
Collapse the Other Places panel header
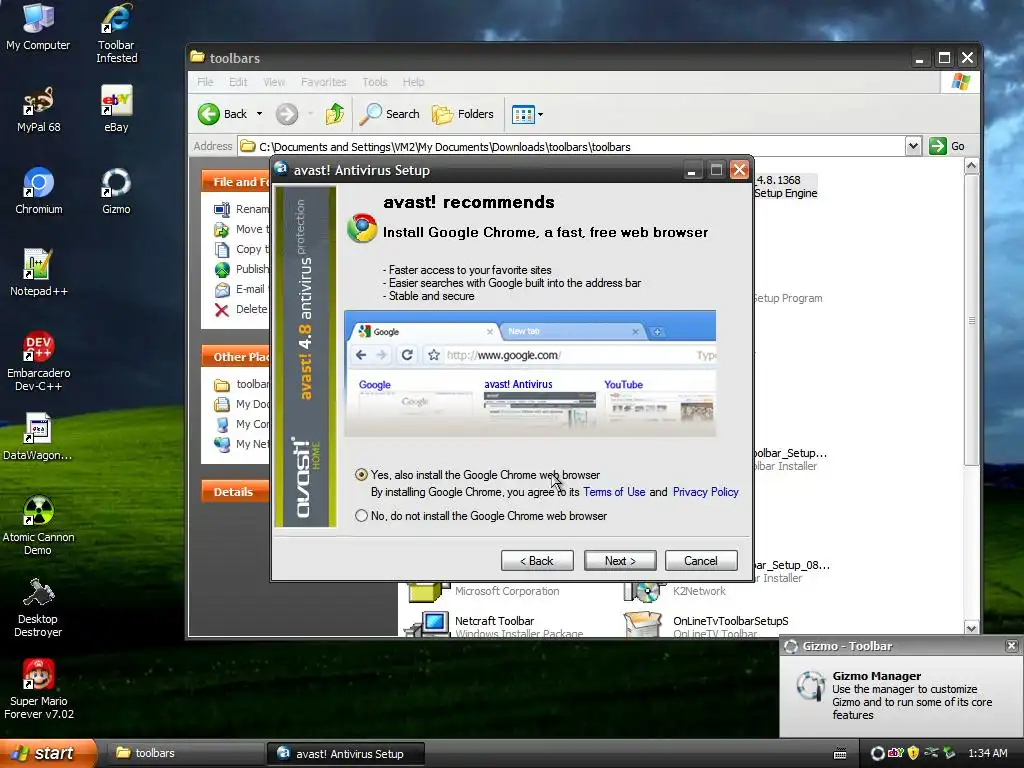(x=235, y=357)
